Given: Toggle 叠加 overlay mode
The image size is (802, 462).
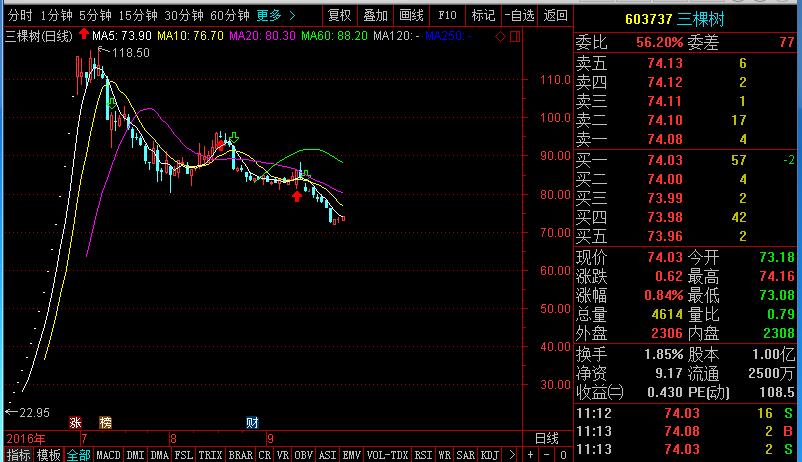Looking at the screenshot, I should (x=375, y=16).
